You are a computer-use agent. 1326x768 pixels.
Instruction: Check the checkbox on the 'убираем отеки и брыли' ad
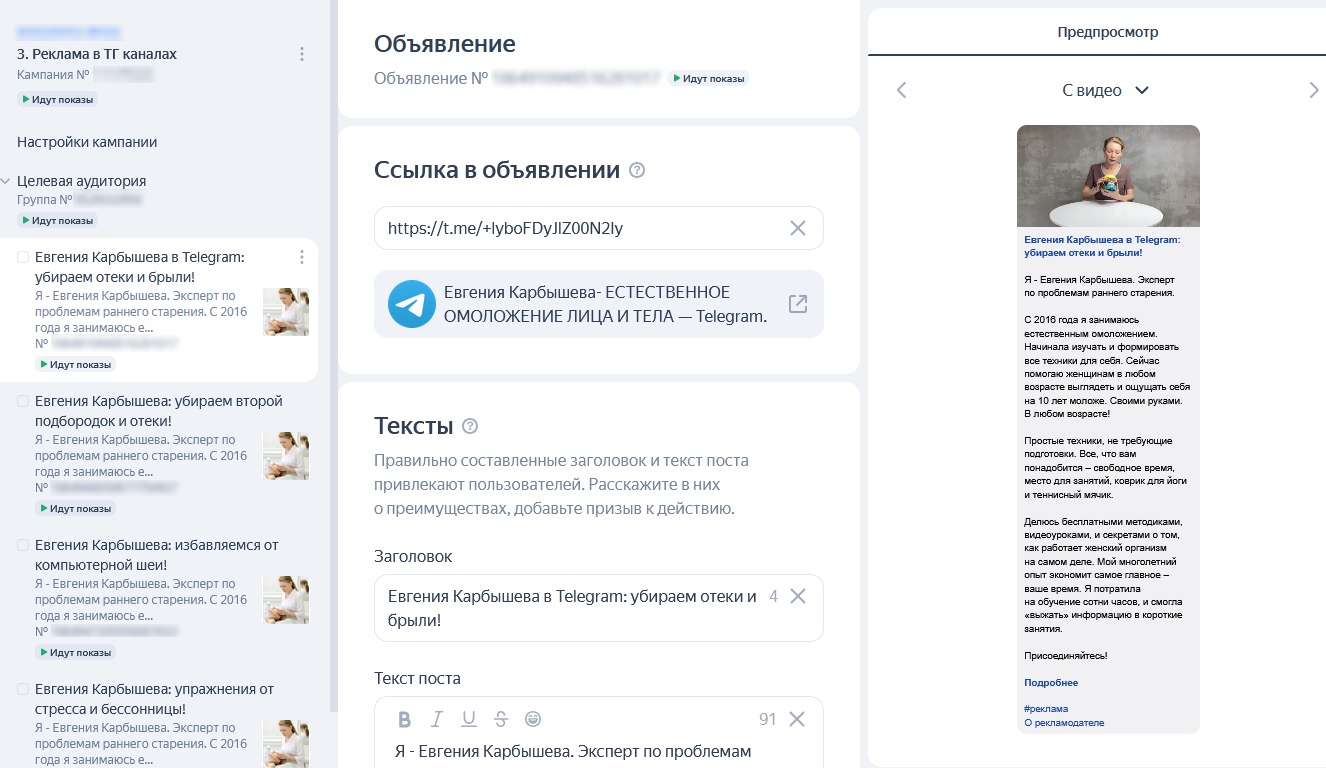coord(24,256)
